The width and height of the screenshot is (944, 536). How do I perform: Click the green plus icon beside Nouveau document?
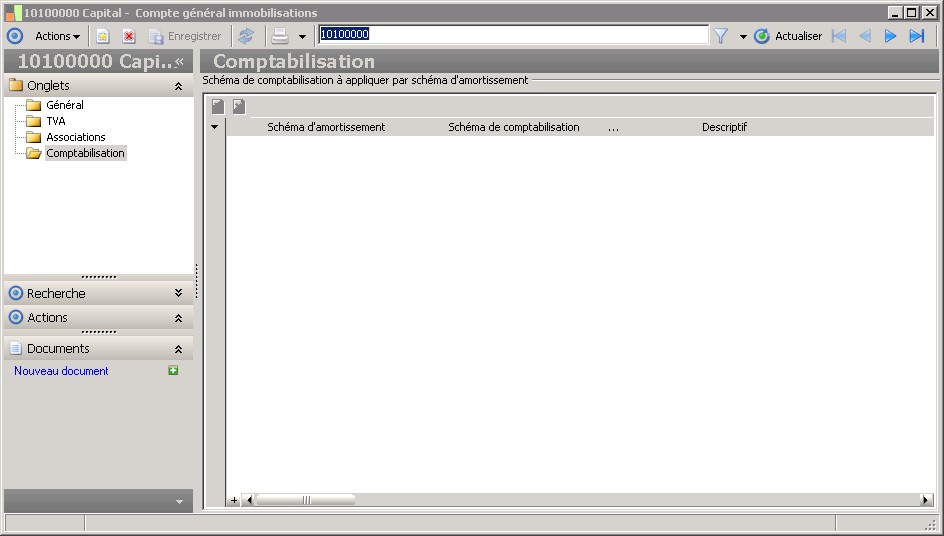[173, 370]
